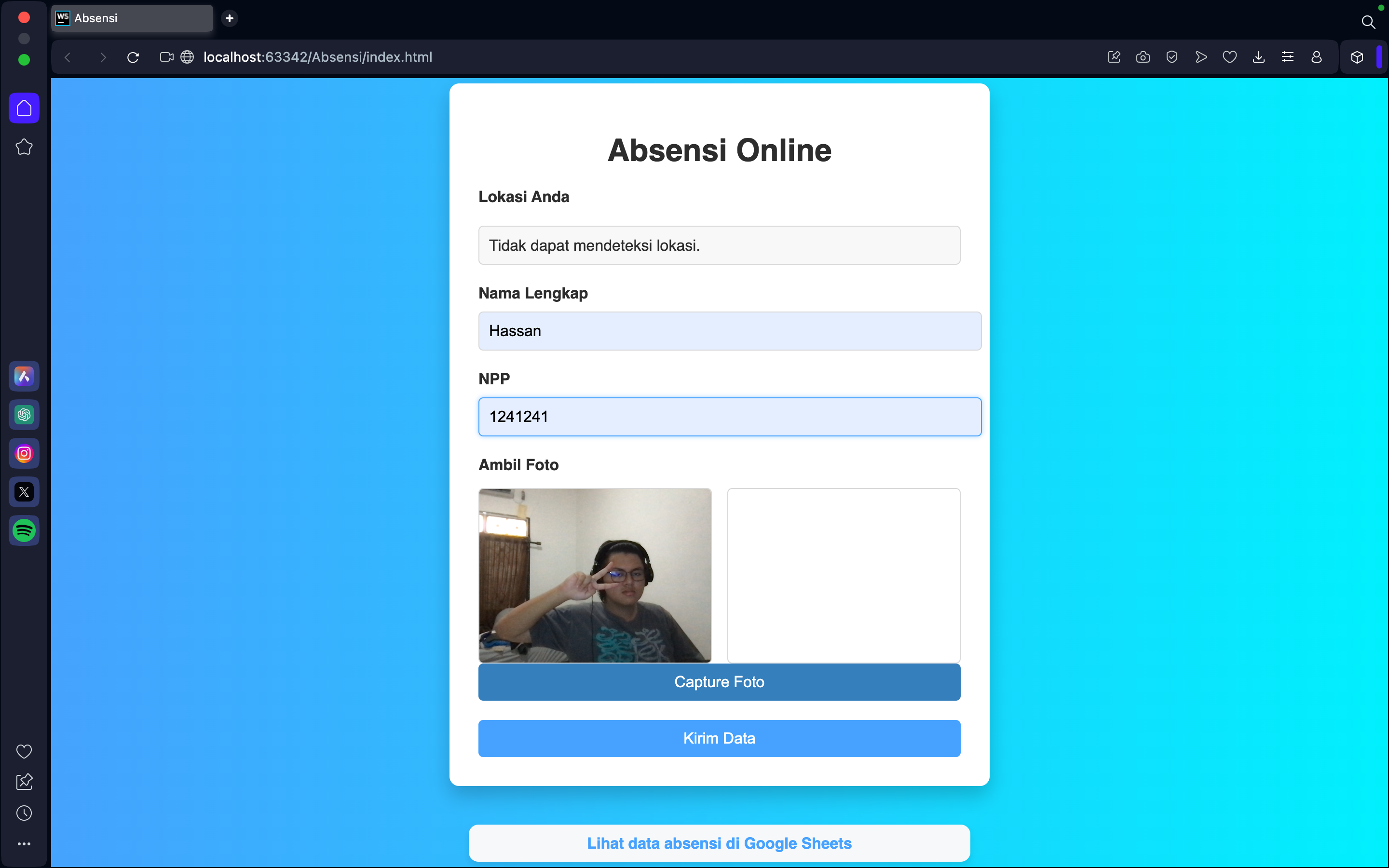
Task: Open X (Twitter) in the sidebar
Action: 24,492
